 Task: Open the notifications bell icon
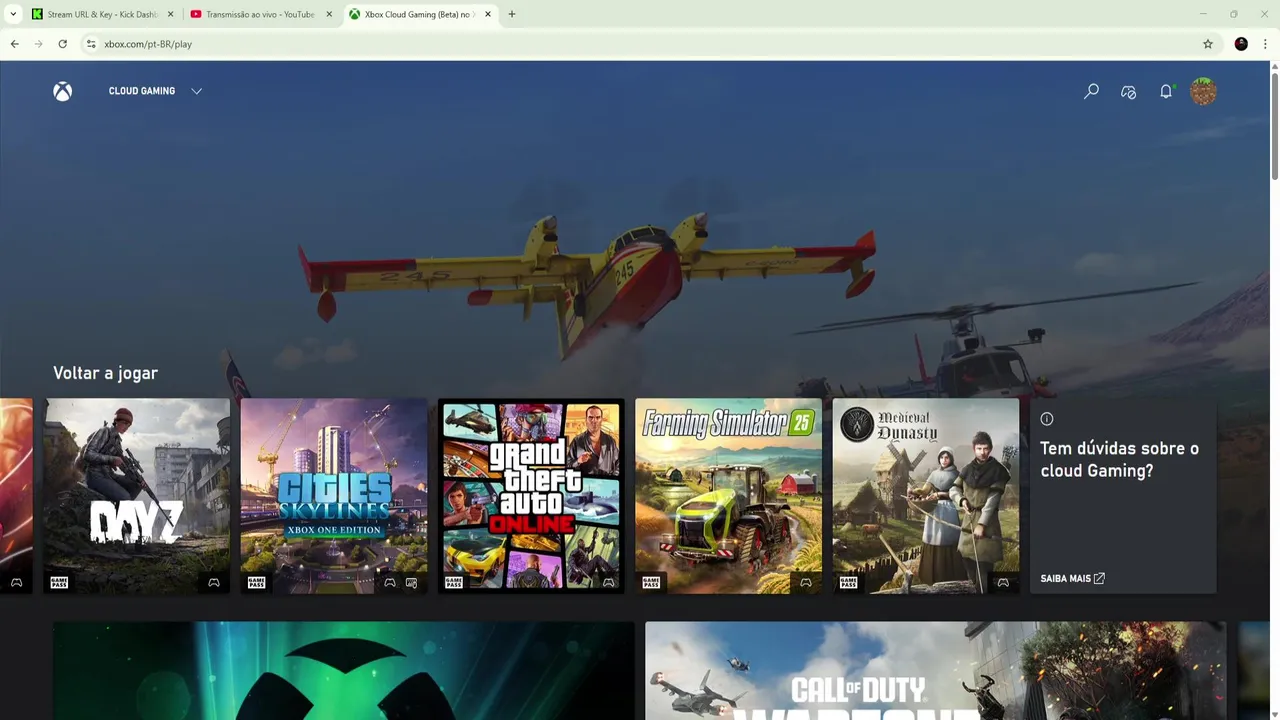tap(1166, 91)
